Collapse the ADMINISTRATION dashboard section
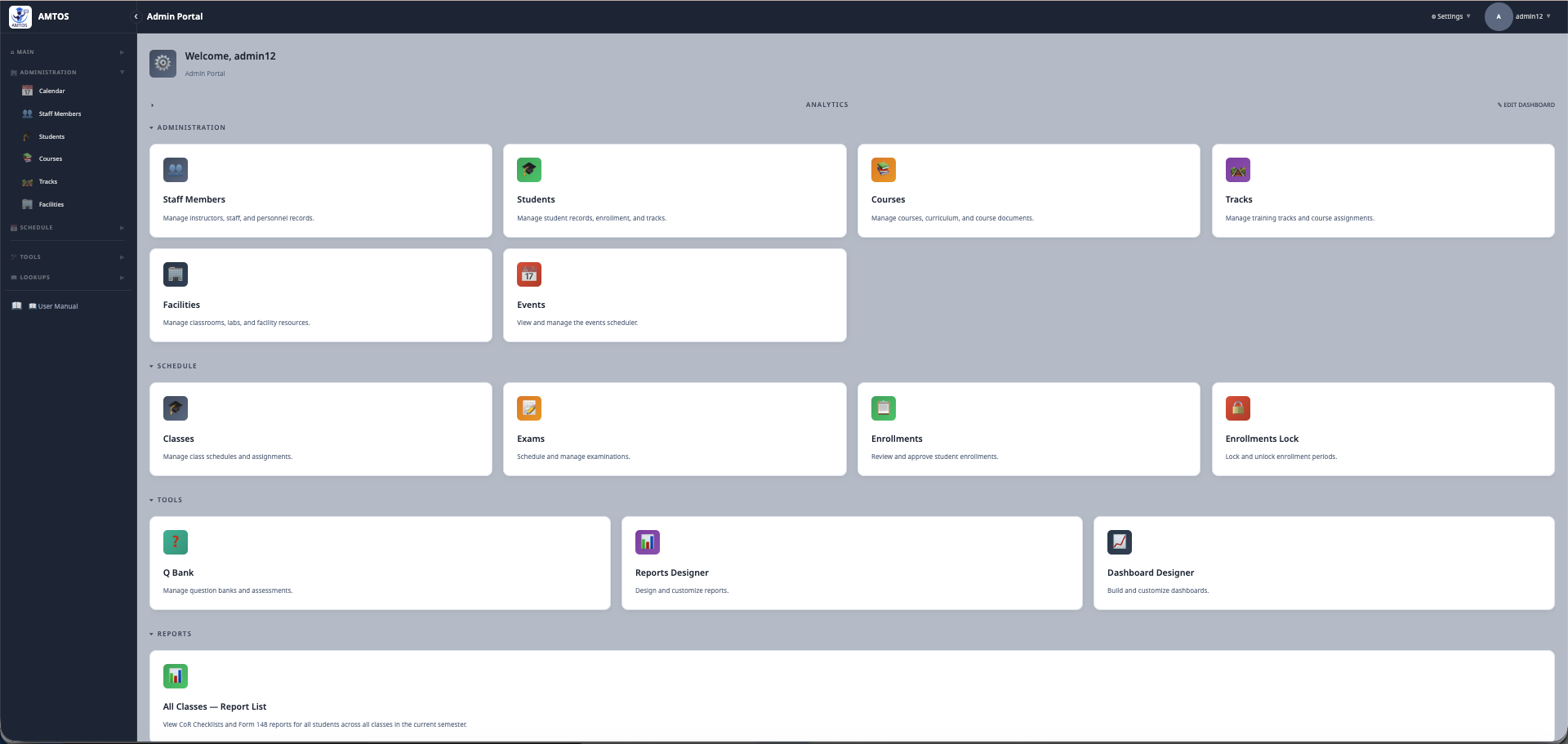Image resolution: width=1568 pixels, height=744 pixels. tap(152, 127)
